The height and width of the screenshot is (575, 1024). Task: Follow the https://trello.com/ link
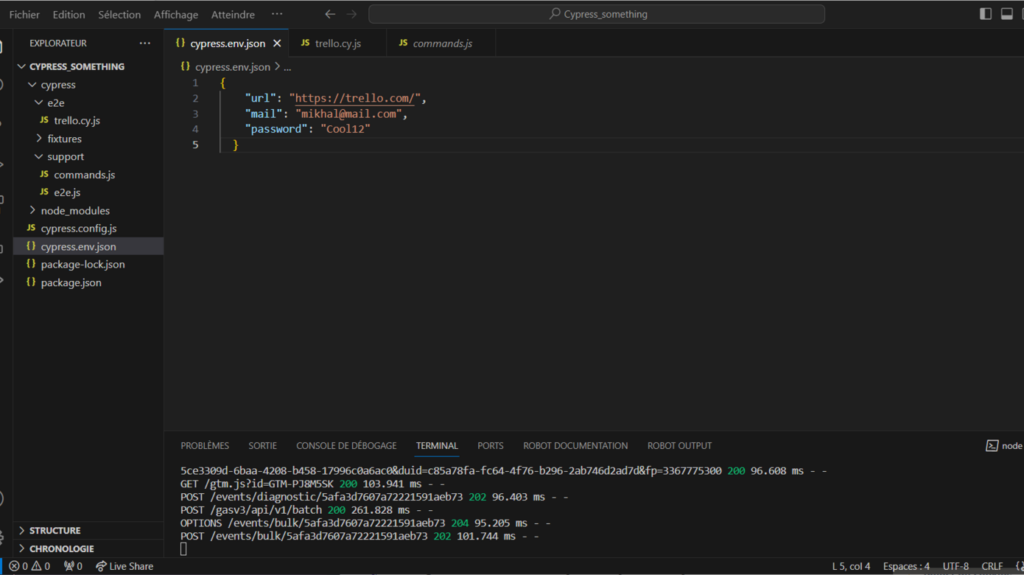(355, 98)
